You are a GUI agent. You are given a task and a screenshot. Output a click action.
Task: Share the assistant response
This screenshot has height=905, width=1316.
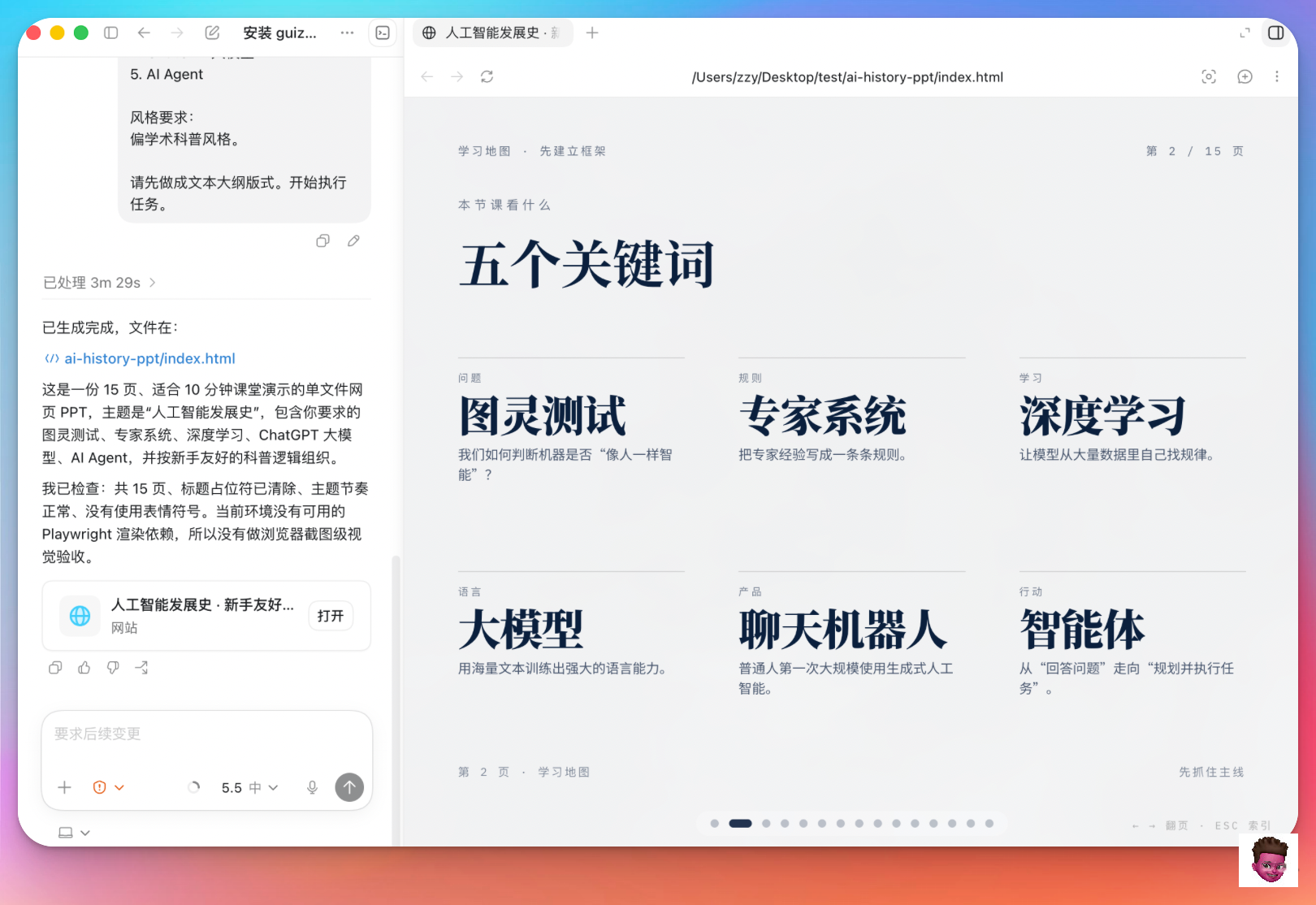pyautogui.click(x=141, y=668)
